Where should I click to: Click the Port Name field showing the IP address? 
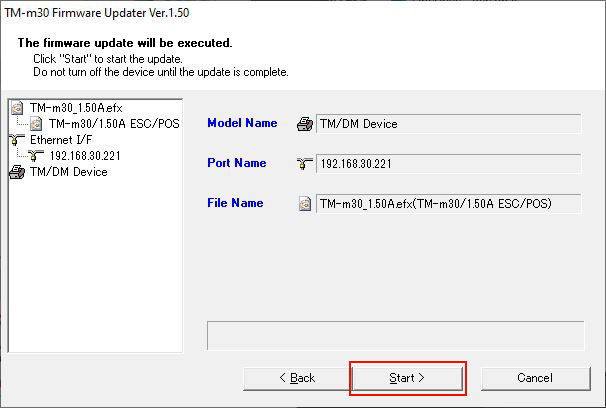448,163
